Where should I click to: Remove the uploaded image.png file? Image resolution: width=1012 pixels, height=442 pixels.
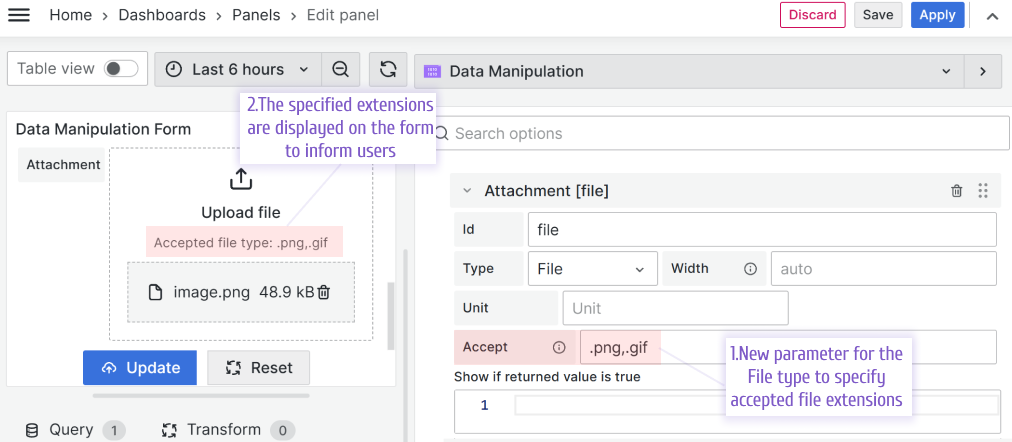(x=324, y=293)
